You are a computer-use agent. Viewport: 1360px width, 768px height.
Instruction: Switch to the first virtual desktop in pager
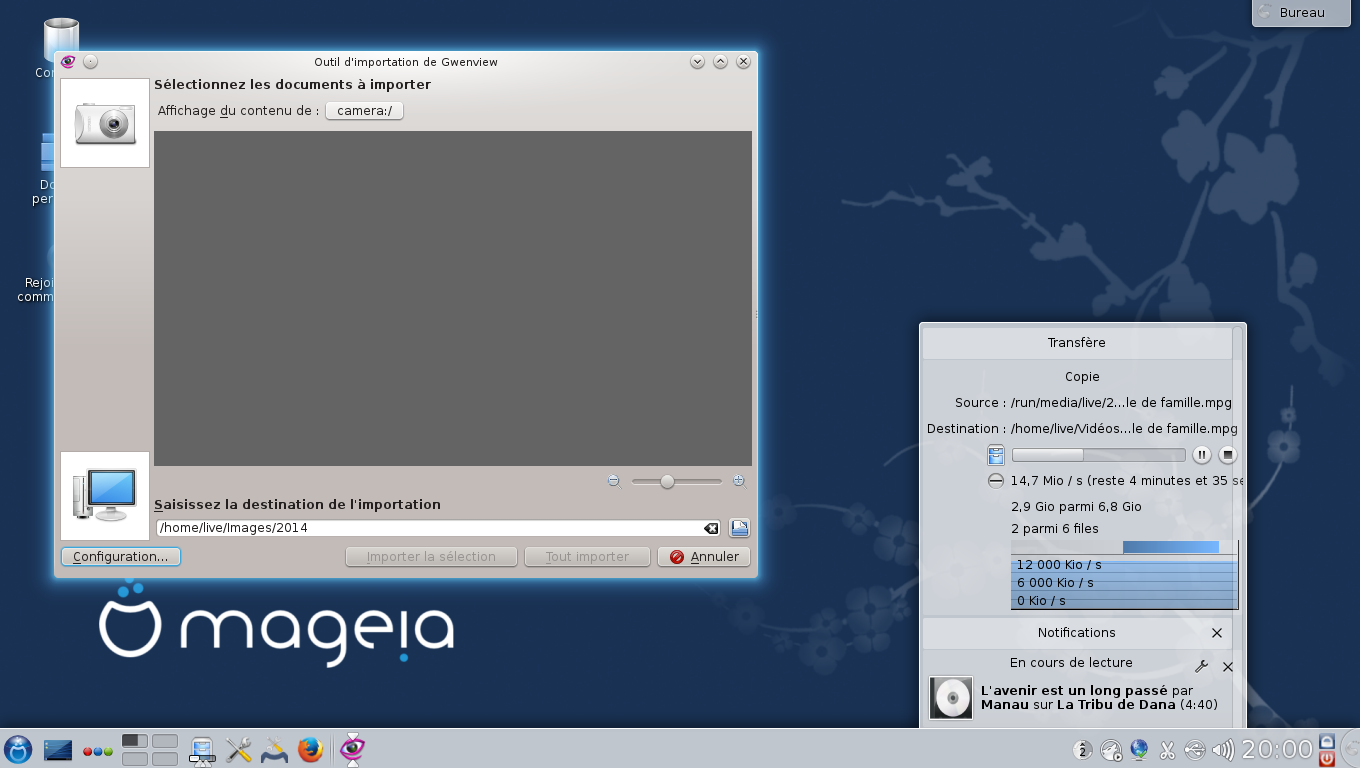pyautogui.click(x=135, y=741)
